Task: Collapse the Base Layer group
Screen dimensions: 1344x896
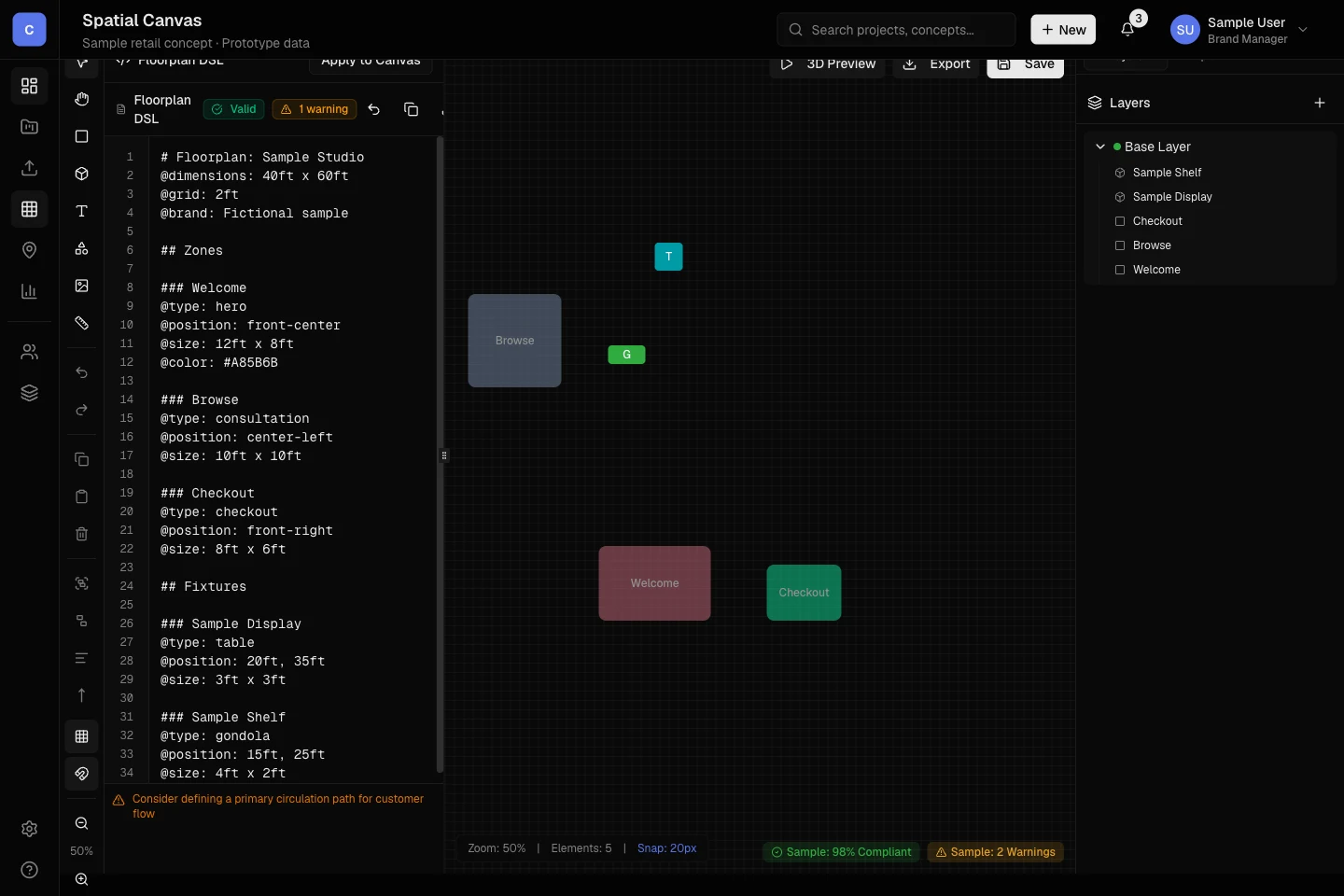Action: coord(1100,147)
